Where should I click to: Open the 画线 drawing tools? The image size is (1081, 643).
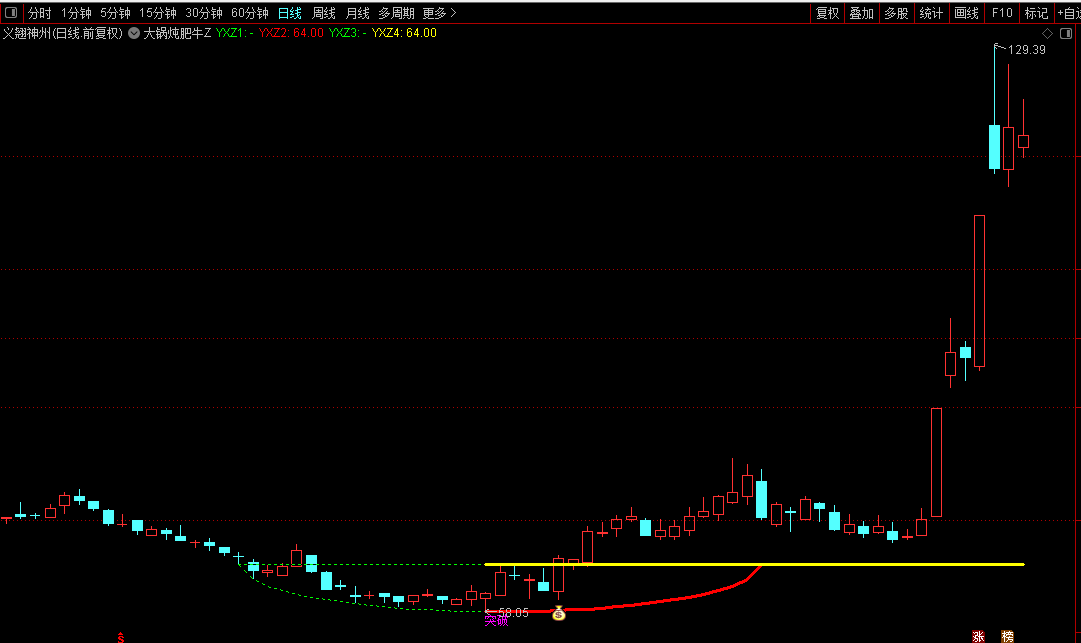tap(967, 13)
